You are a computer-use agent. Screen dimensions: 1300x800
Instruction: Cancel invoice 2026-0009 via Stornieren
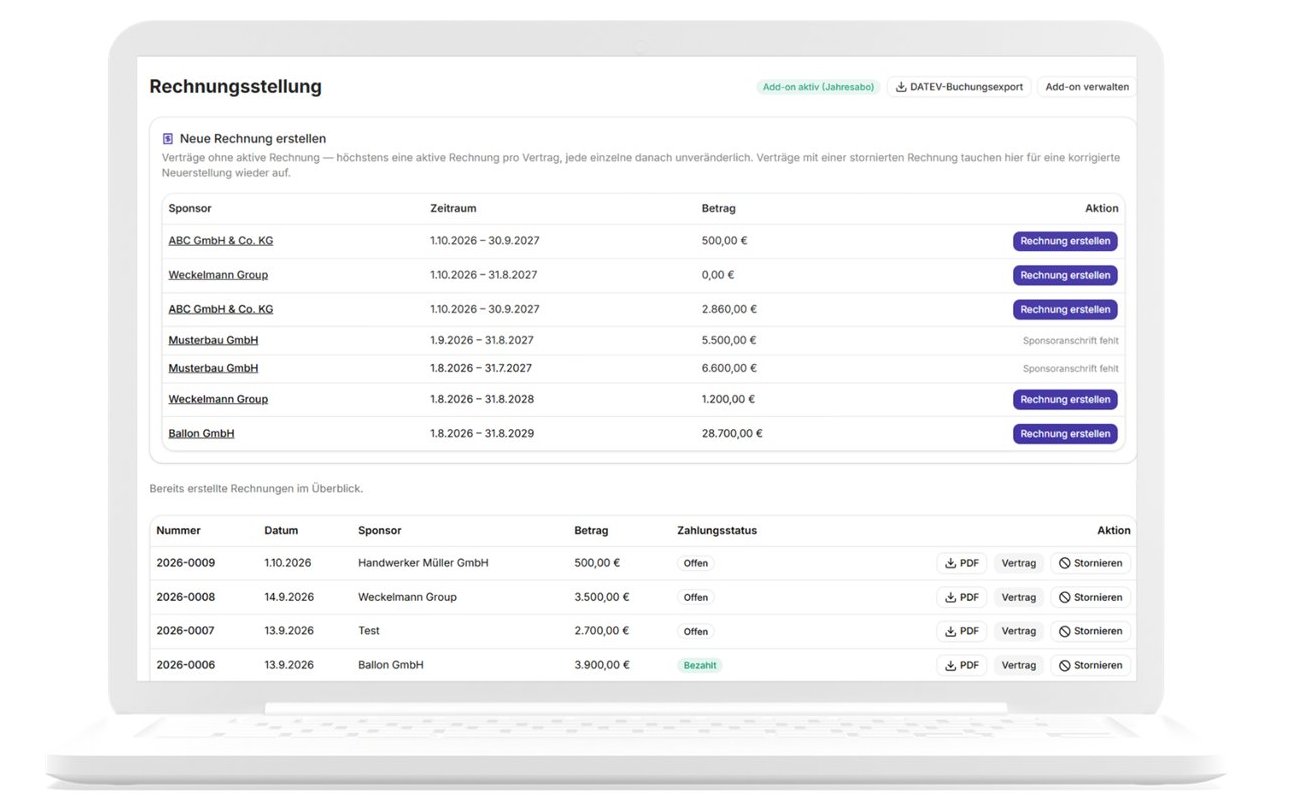click(1091, 563)
